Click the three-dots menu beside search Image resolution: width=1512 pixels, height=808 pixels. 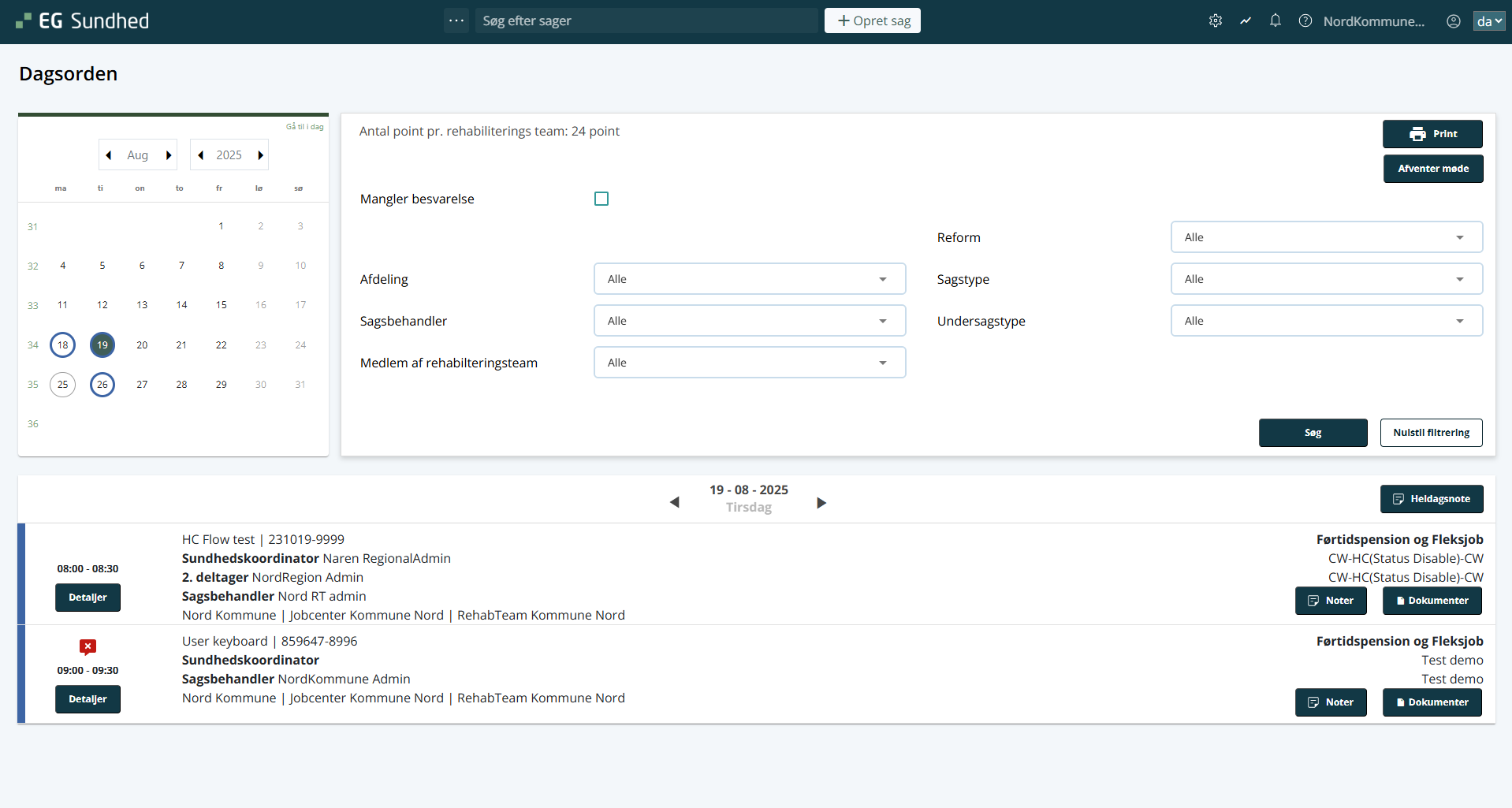click(456, 20)
